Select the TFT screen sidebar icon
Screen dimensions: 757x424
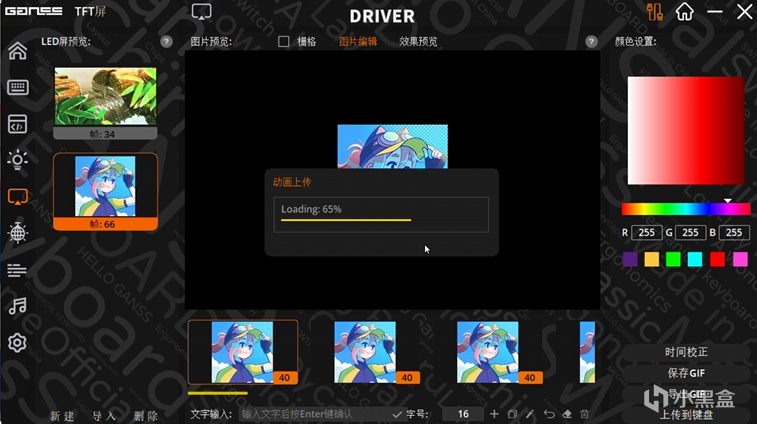click(x=17, y=197)
